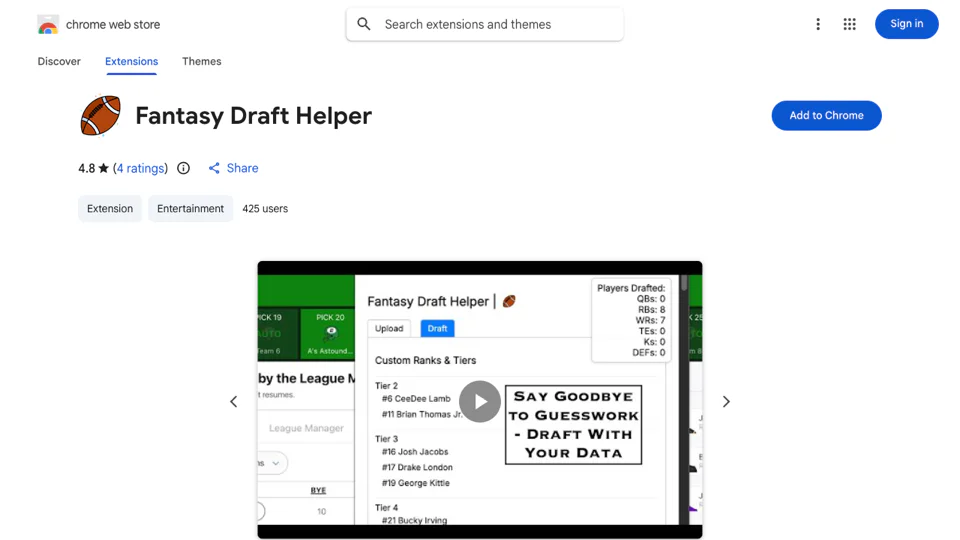Click the Entertainment category chip
This screenshot has width=960, height=540.
coord(190,209)
